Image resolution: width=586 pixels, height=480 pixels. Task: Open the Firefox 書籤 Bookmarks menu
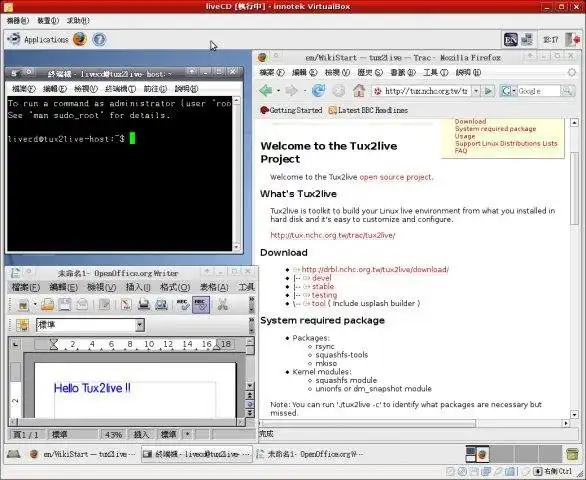(403, 73)
